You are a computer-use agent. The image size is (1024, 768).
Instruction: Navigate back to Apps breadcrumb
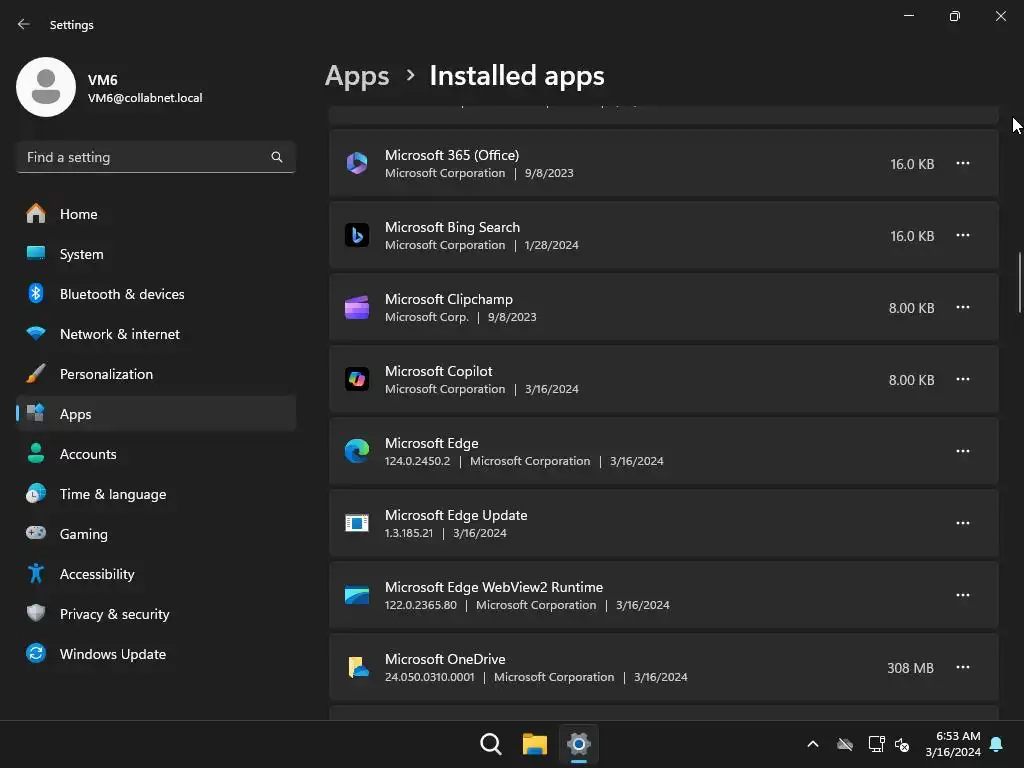coord(357,76)
